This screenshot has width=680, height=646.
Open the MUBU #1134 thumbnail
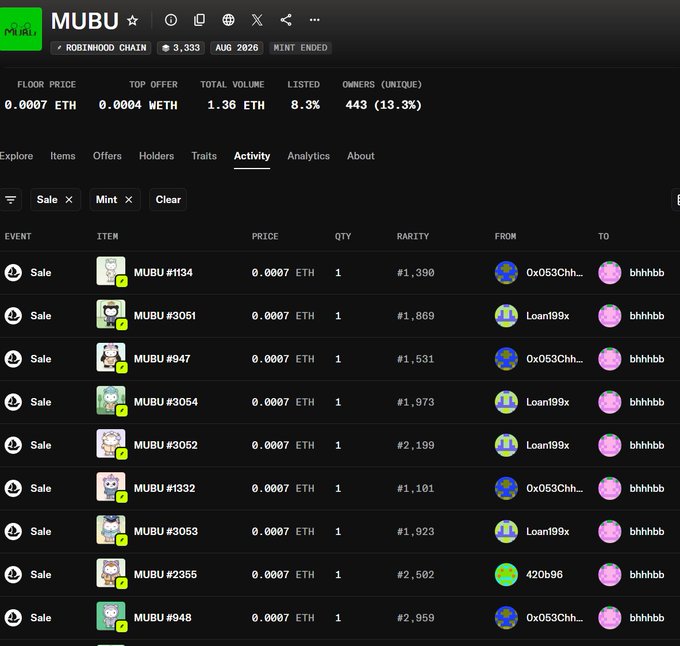click(111, 272)
